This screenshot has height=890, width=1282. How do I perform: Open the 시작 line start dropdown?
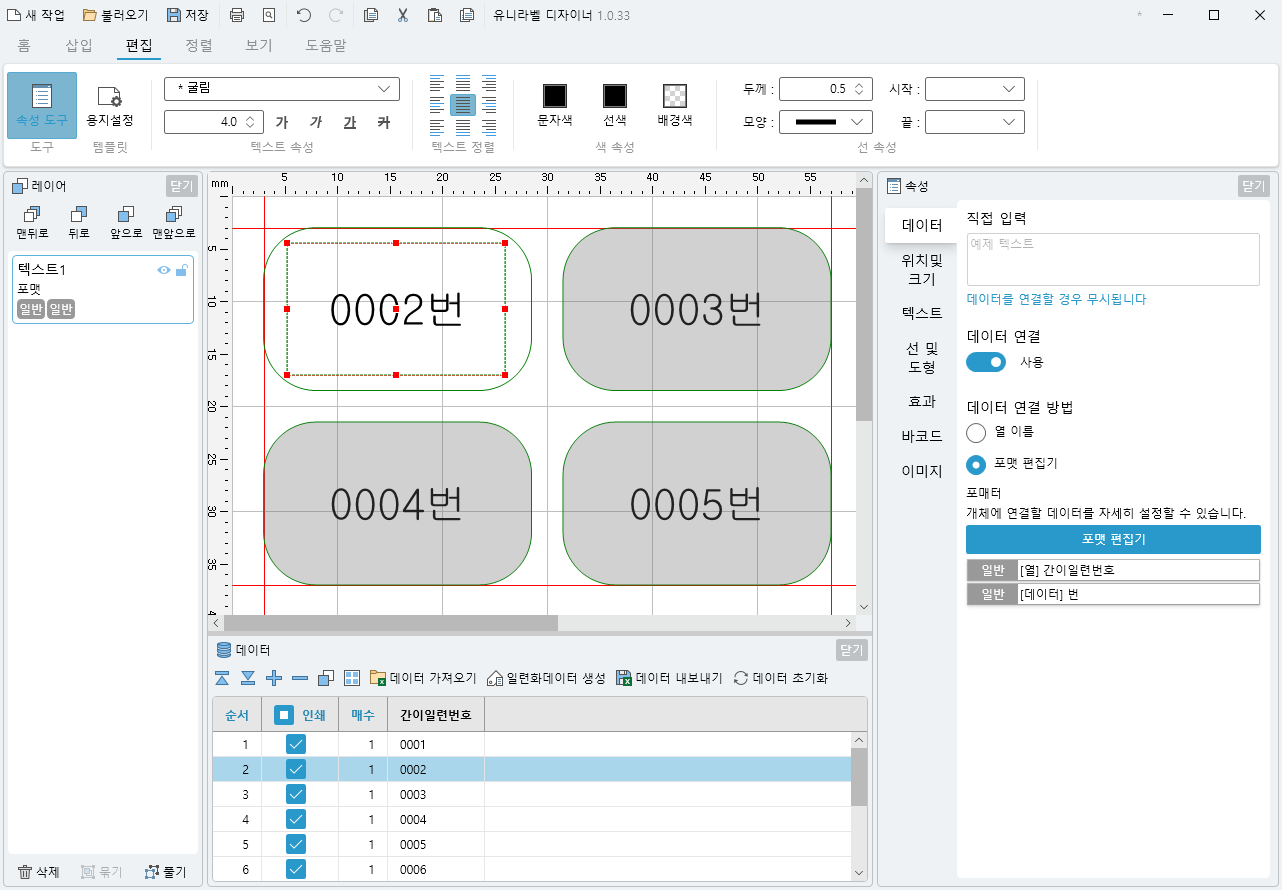[974, 89]
